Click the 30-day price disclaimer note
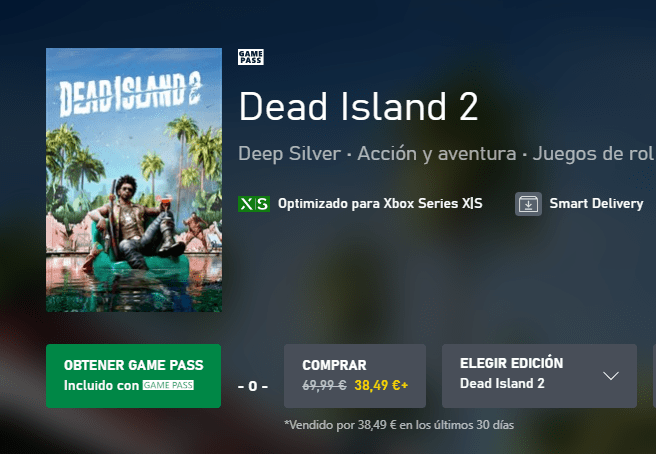 (399, 425)
